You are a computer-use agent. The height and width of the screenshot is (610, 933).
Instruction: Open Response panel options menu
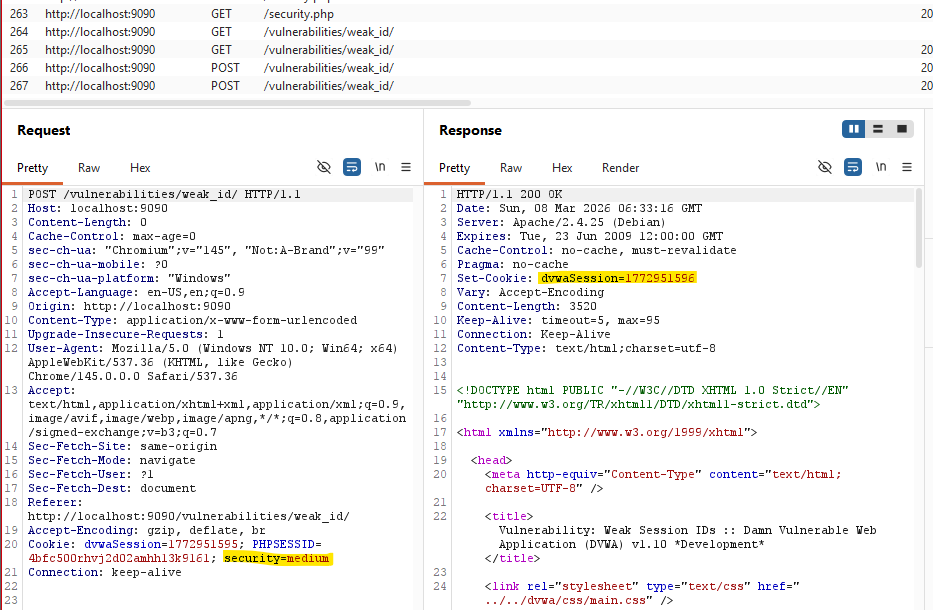(907, 167)
